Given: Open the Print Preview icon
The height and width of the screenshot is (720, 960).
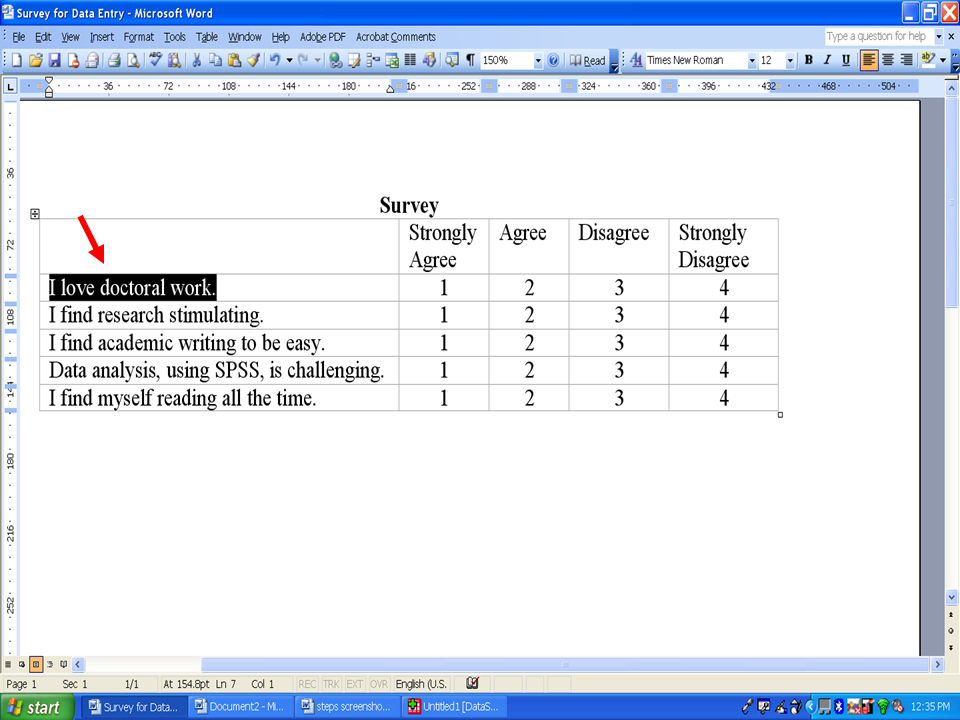Looking at the screenshot, I should 133,61.
